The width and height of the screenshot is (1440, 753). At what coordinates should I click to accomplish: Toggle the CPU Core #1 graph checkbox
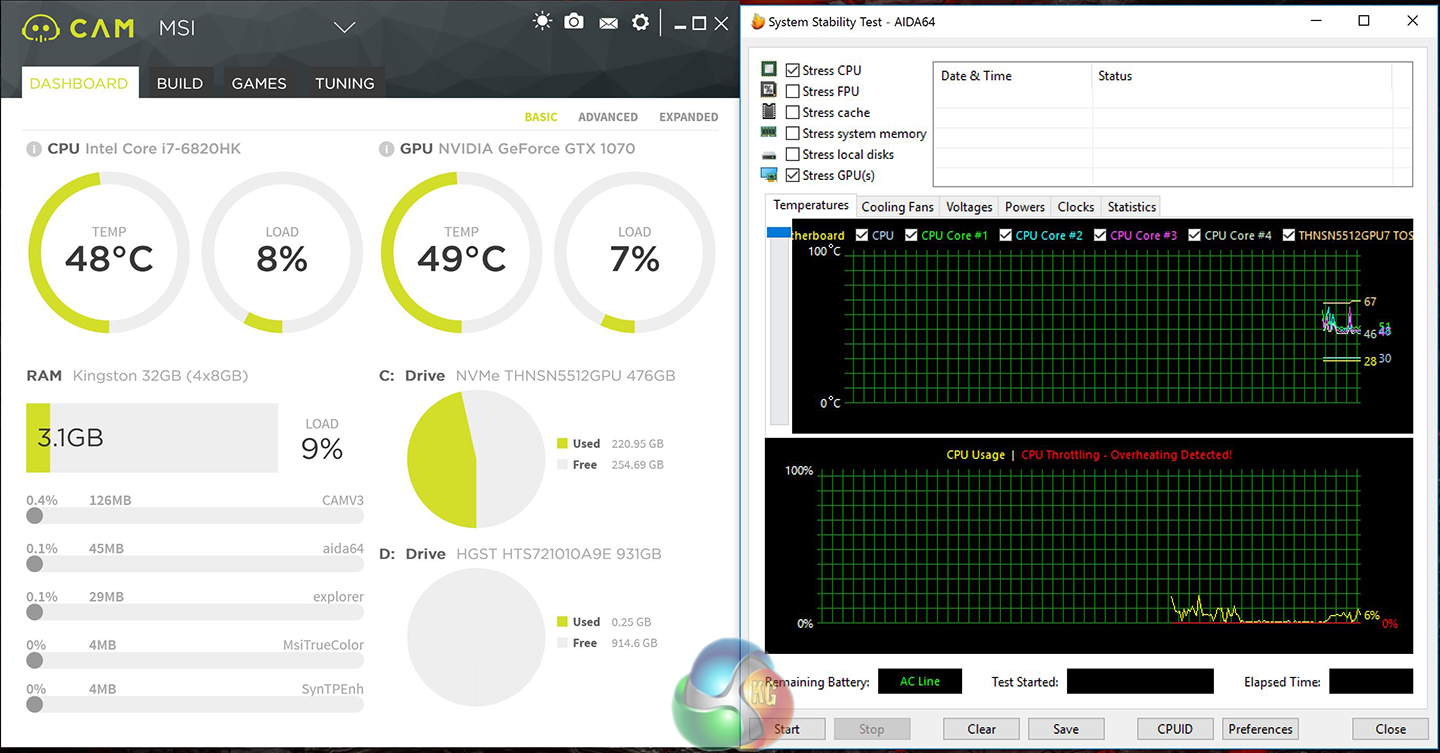(911, 235)
